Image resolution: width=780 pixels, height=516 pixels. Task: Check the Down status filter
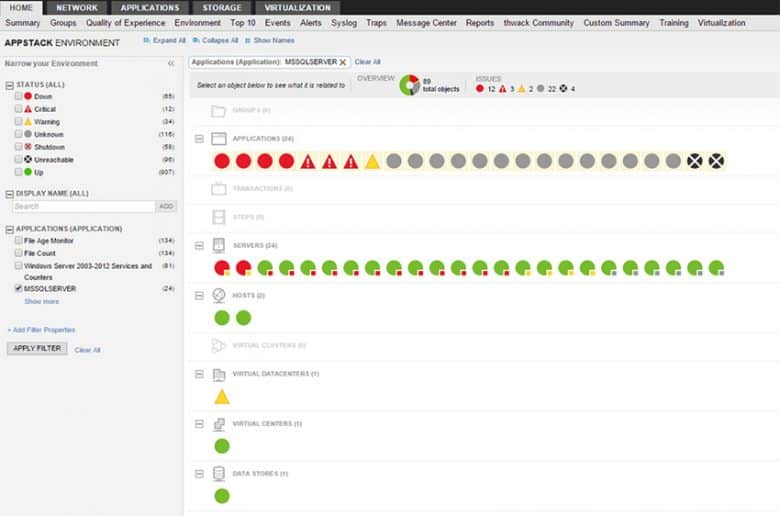coord(18,96)
